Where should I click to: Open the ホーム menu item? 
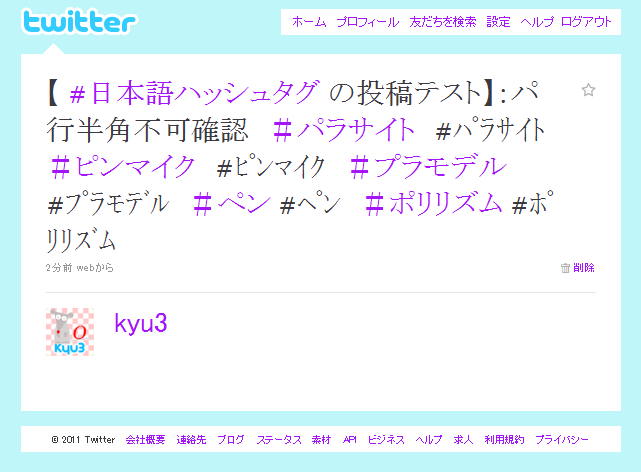tap(309, 22)
